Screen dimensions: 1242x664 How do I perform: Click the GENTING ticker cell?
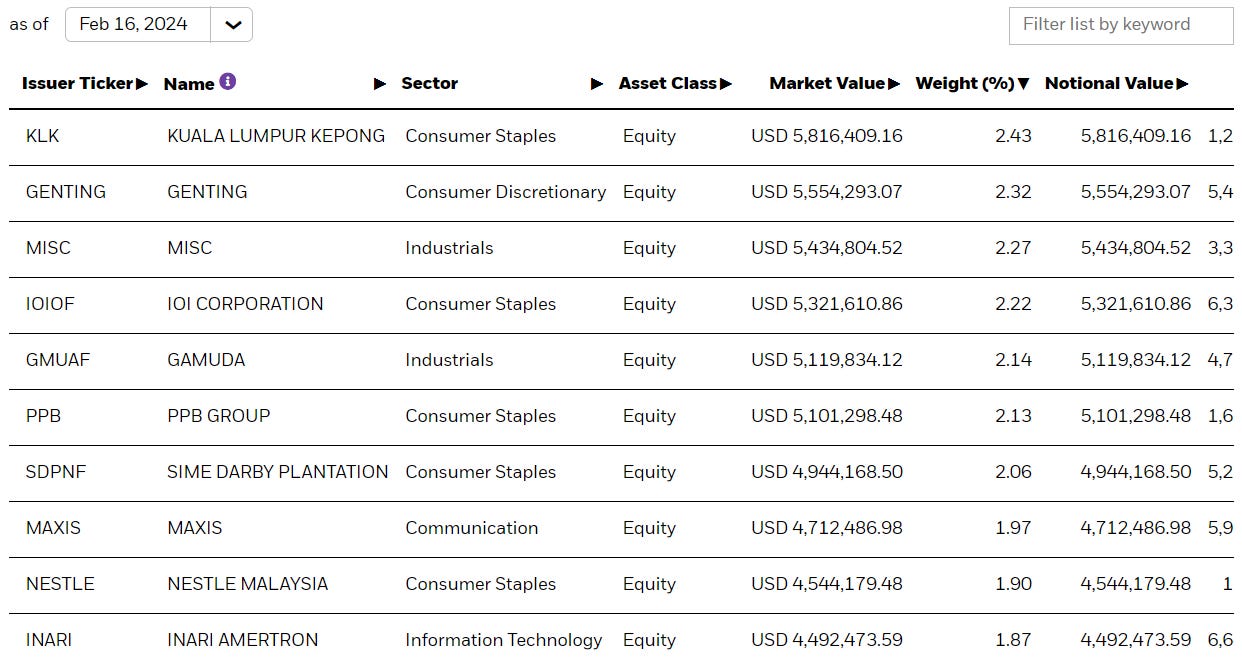pos(66,192)
